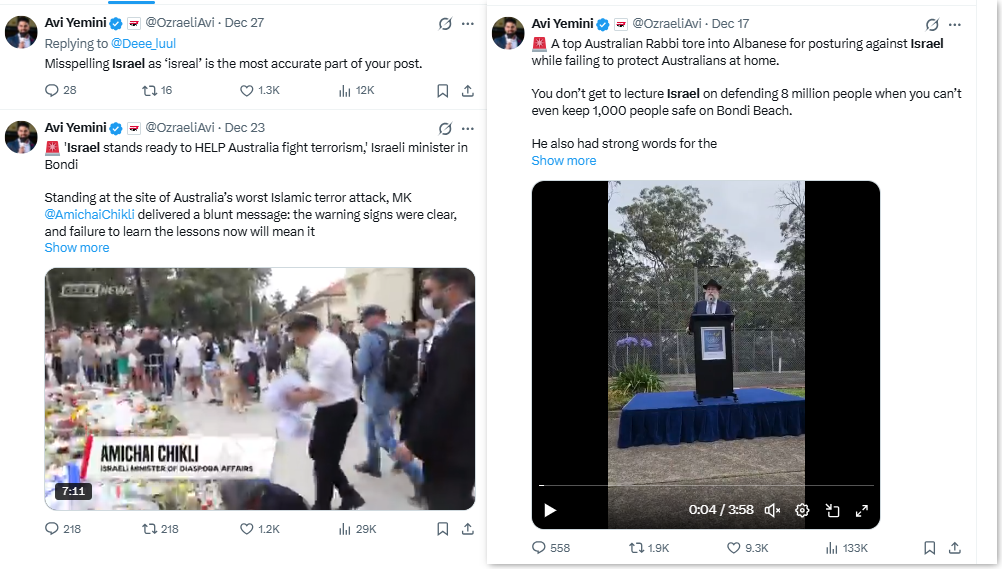This screenshot has height=569, width=1002.
Task: Bookmark the Dec 27 reply post
Action: [442, 90]
